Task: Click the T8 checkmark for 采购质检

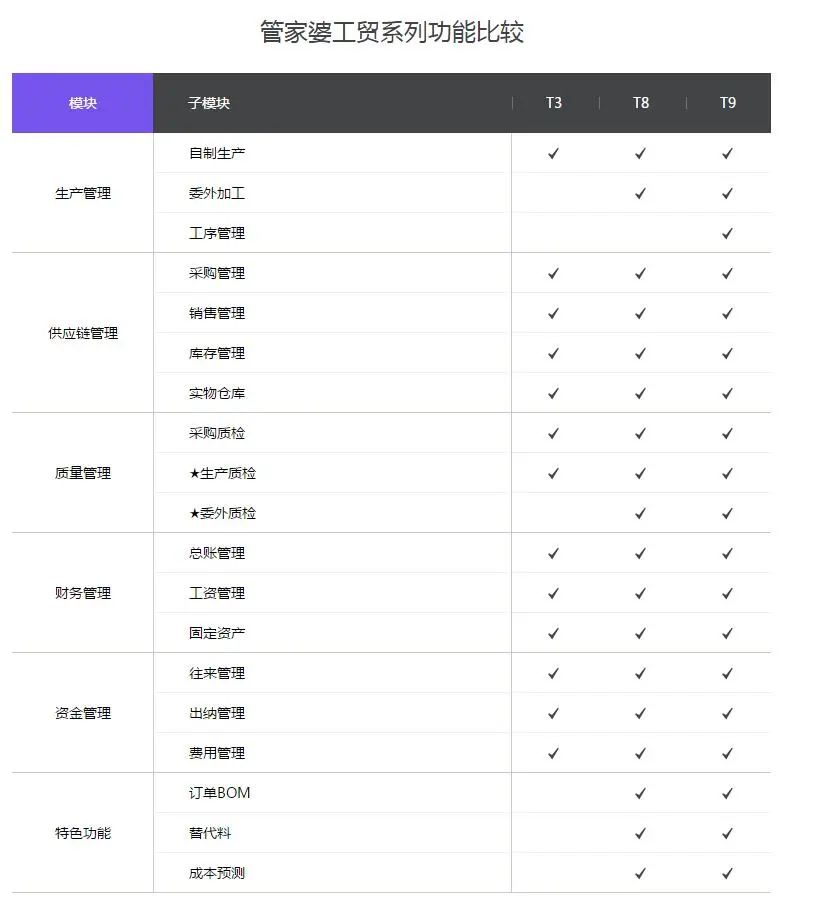Action: pyautogui.click(x=641, y=433)
